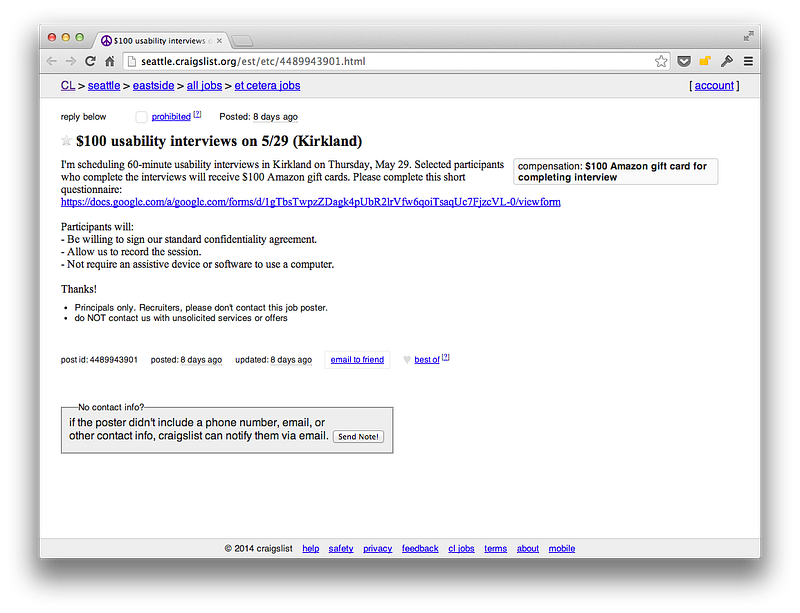Click the '© 2014 craigslist' footer text
The height and width of the screenshot is (613, 800).
tap(259, 549)
